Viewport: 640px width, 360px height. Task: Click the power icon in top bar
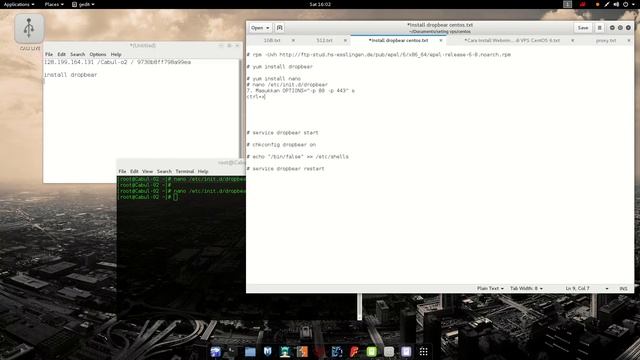coord(625,4)
